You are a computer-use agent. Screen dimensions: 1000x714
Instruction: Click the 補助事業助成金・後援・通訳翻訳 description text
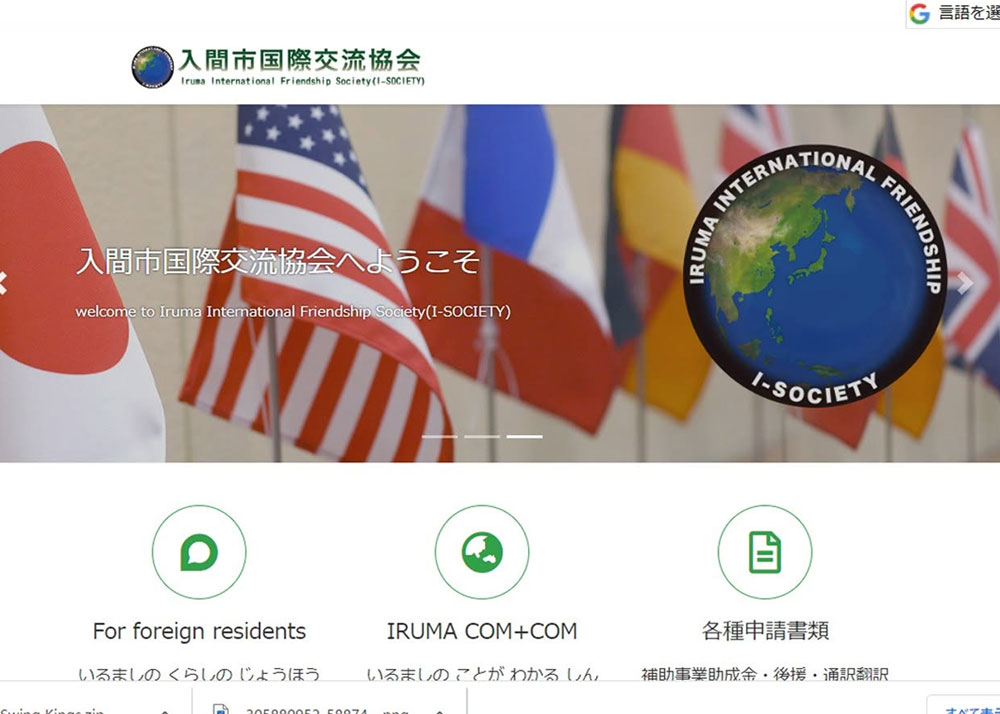[765, 673]
